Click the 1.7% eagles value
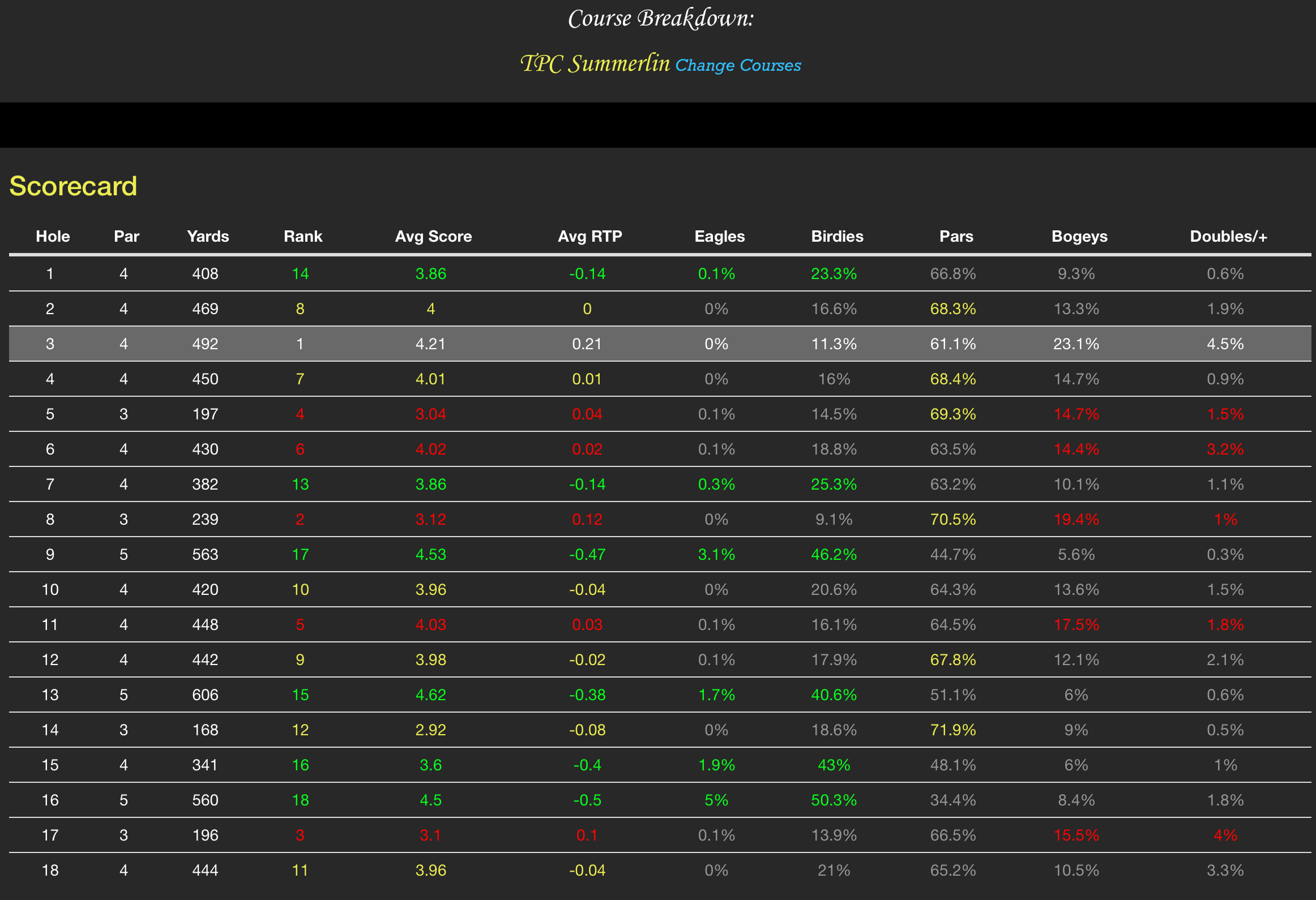The image size is (1316, 900). click(716, 695)
